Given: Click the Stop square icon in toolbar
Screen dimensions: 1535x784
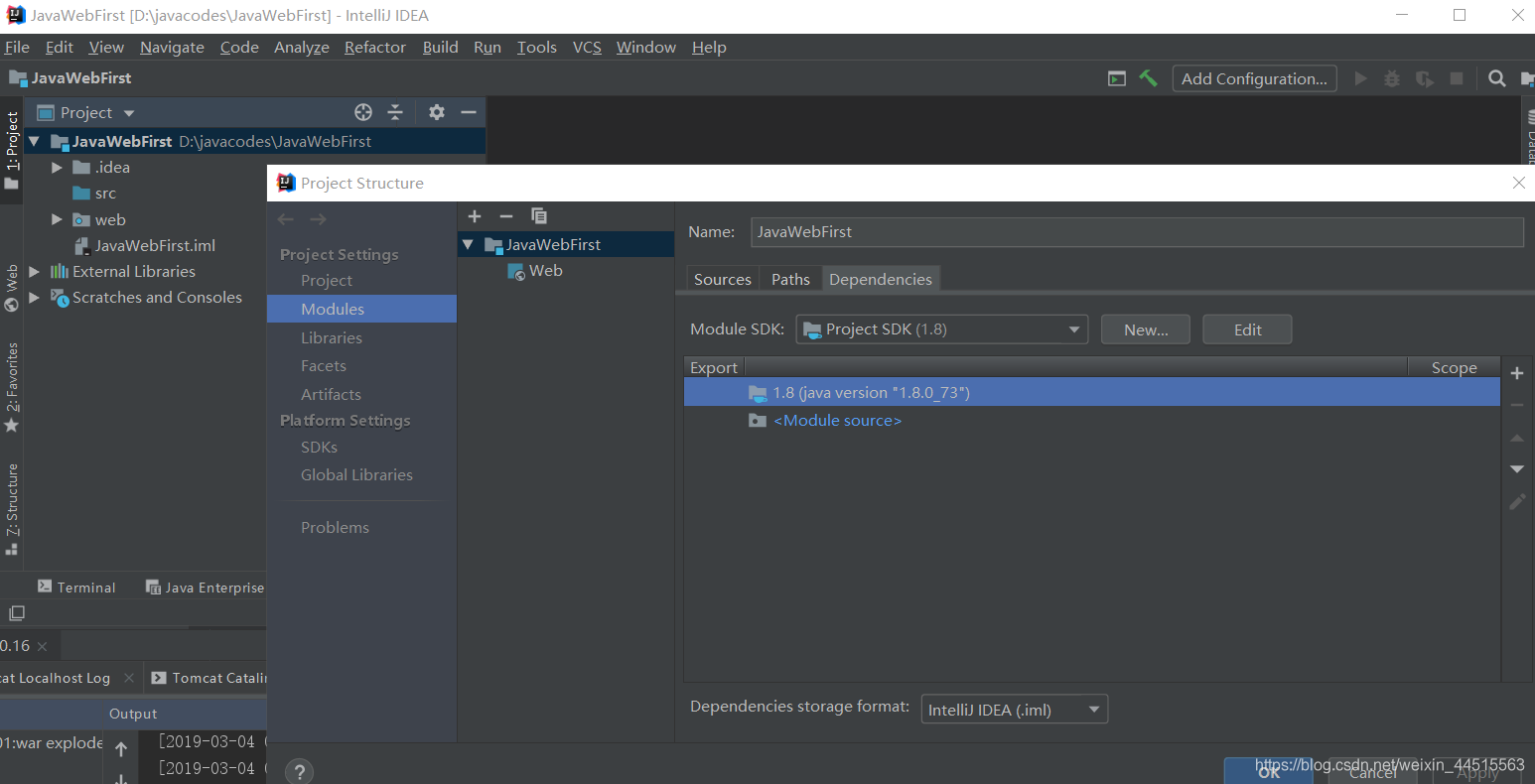Looking at the screenshot, I should click(1457, 78).
